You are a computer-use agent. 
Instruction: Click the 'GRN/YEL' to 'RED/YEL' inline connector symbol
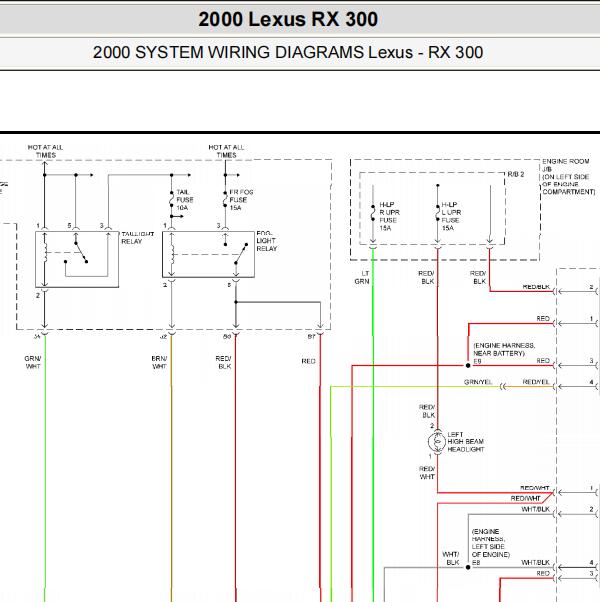coord(502,387)
